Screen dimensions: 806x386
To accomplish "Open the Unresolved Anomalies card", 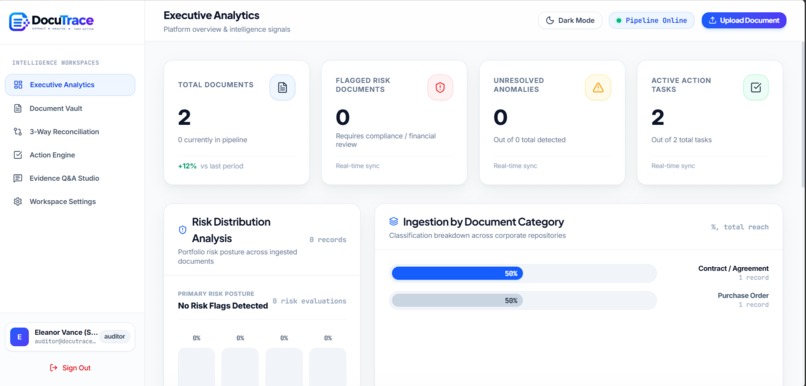I will coord(552,122).
